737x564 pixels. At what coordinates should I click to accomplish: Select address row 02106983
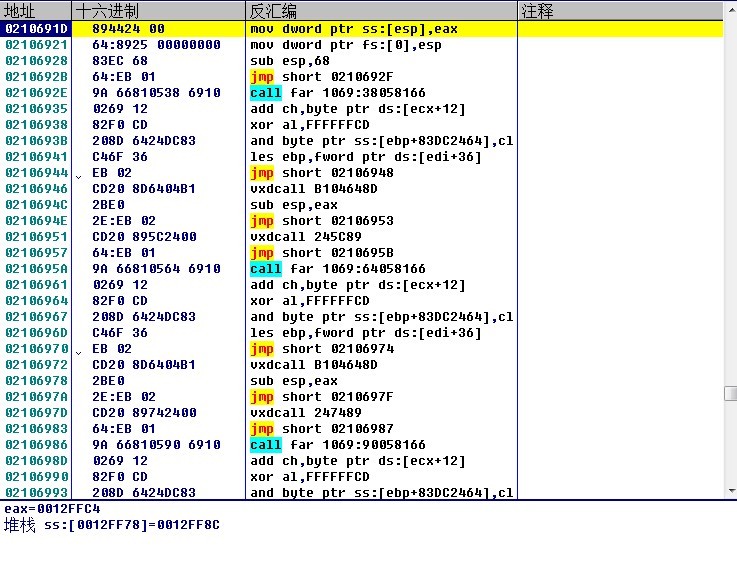[x=36, y=428]
